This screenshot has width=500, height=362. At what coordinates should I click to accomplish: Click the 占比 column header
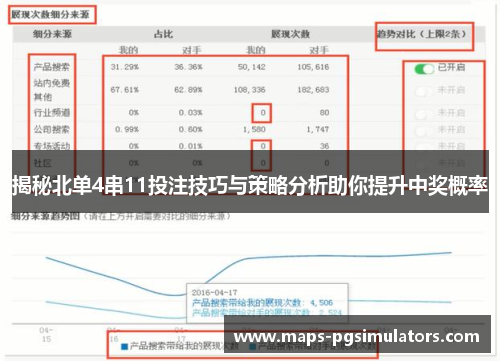click(x=163, y=34)
